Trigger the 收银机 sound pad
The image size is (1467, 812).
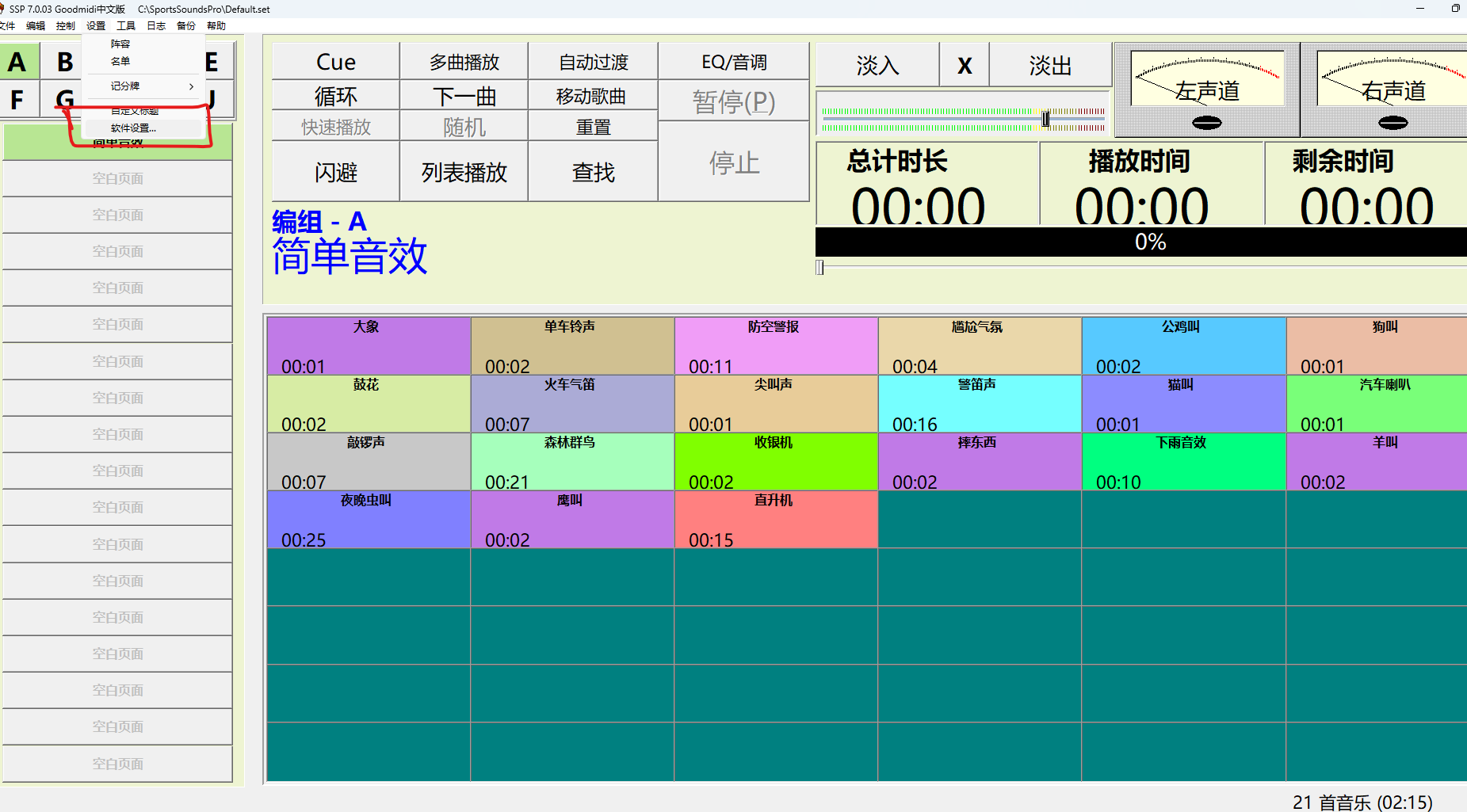click(775, 461)
